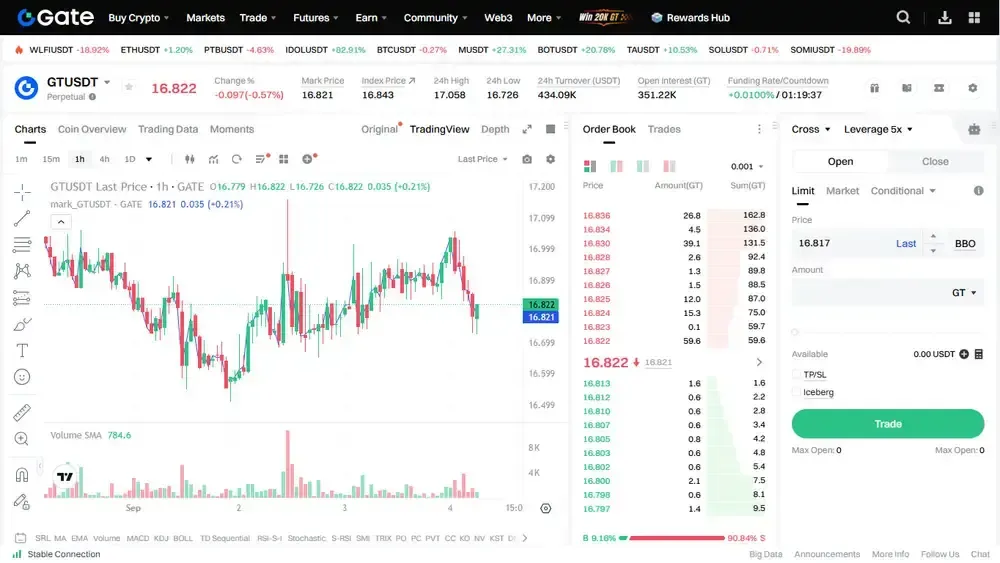The image size is (1000, 563).
Task: Select the 1m timeframe
Action: coord(22,159)
